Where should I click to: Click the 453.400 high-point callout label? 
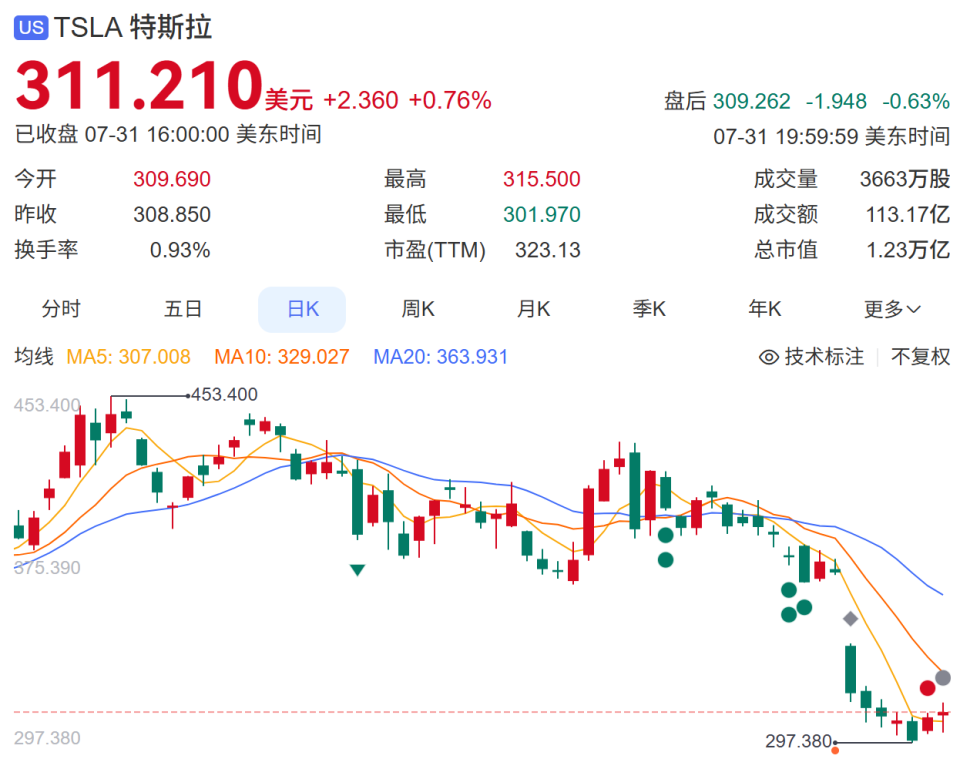click(x=224, y=394)
